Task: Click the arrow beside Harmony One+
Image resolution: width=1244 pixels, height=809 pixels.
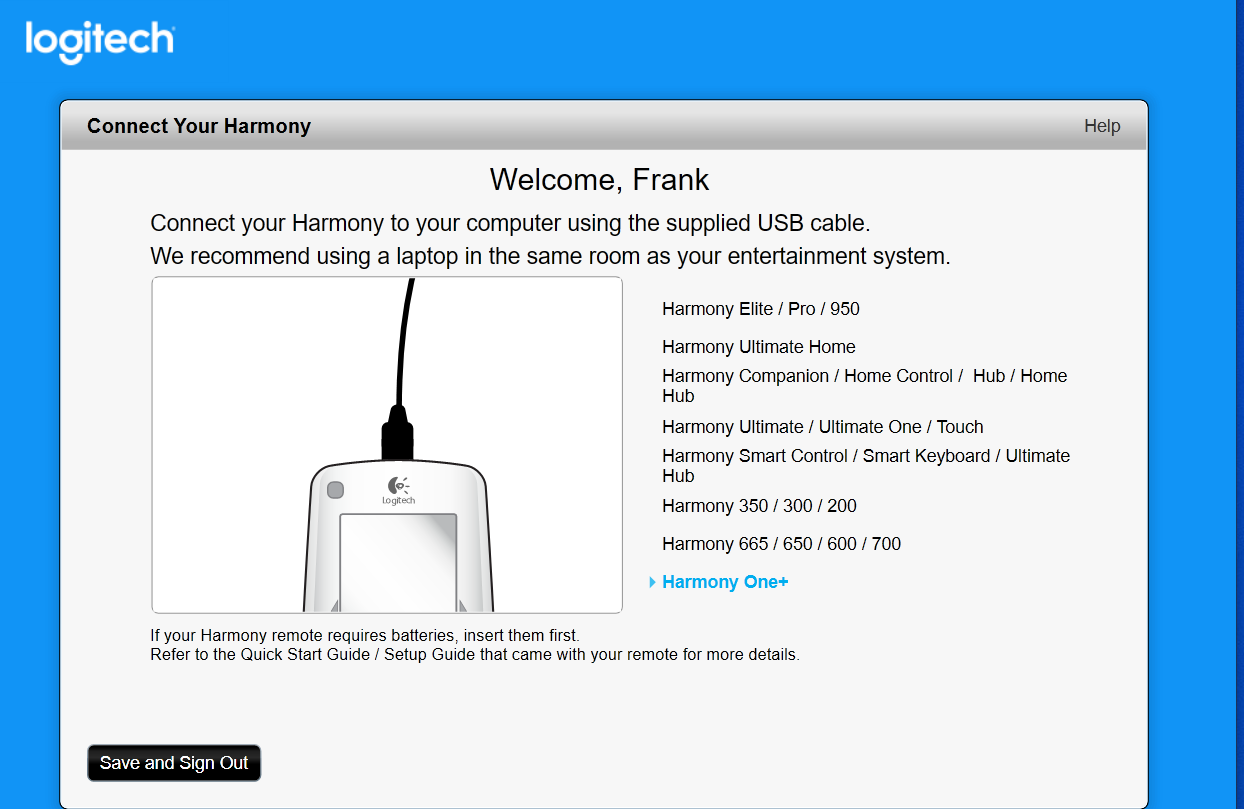Action: coord(653,582)
